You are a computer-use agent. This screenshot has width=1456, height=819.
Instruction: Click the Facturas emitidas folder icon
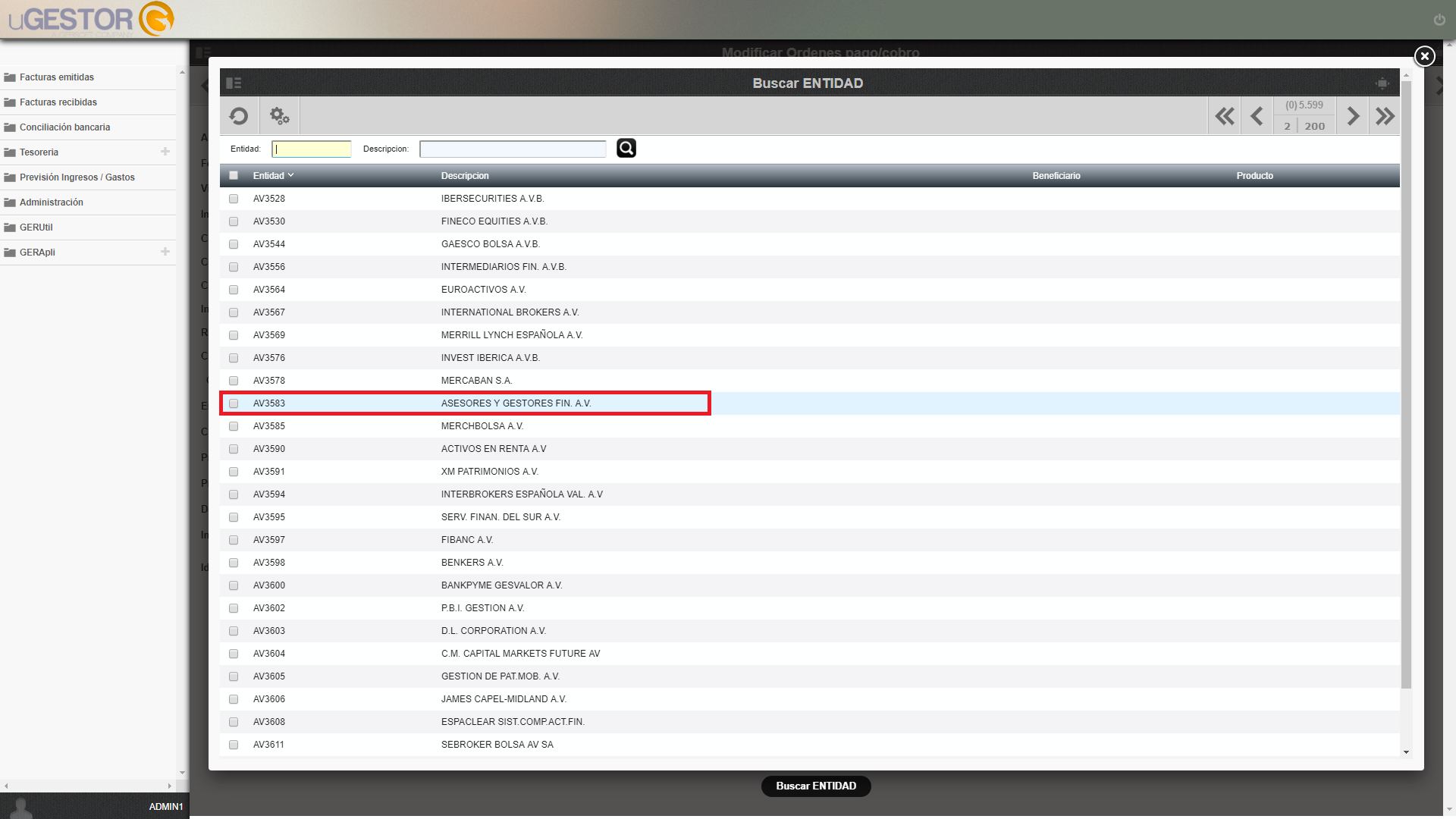(10, 77)
